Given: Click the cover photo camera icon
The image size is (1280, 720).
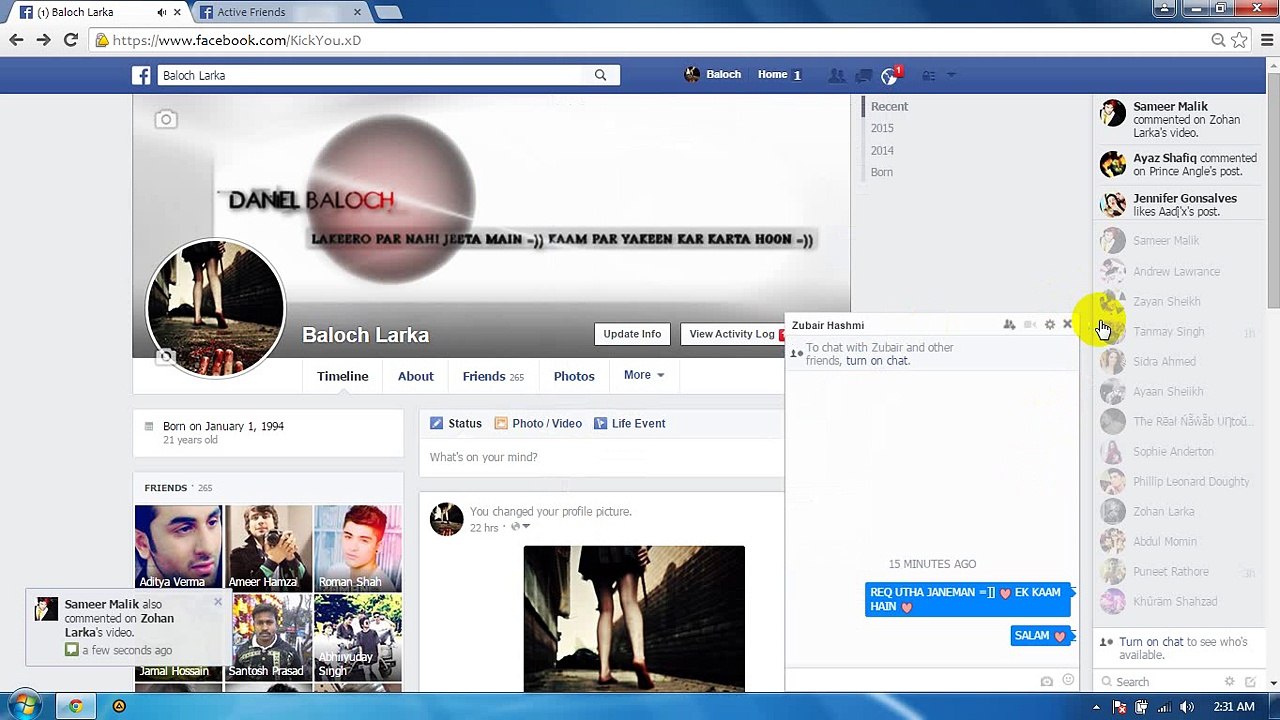Looking at the screenshot, I should 166,120.
